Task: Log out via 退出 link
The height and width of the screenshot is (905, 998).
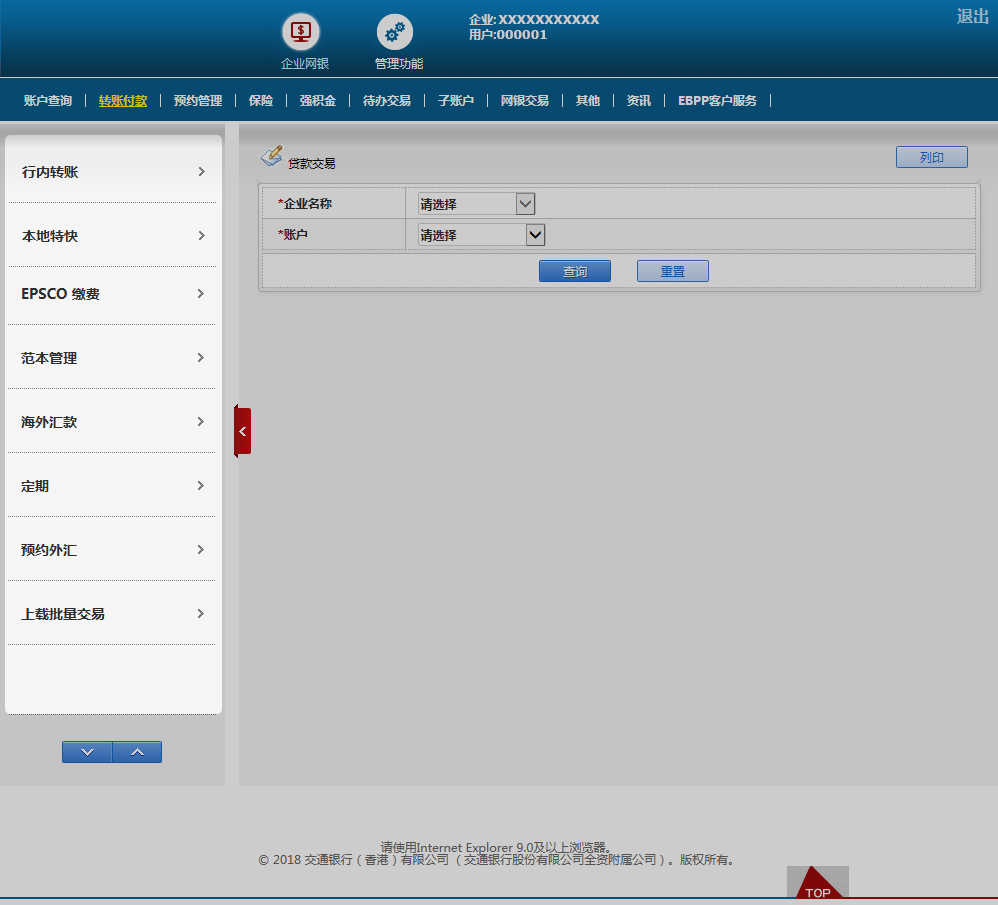Action: pyautogui.click(x=972, y=16)
